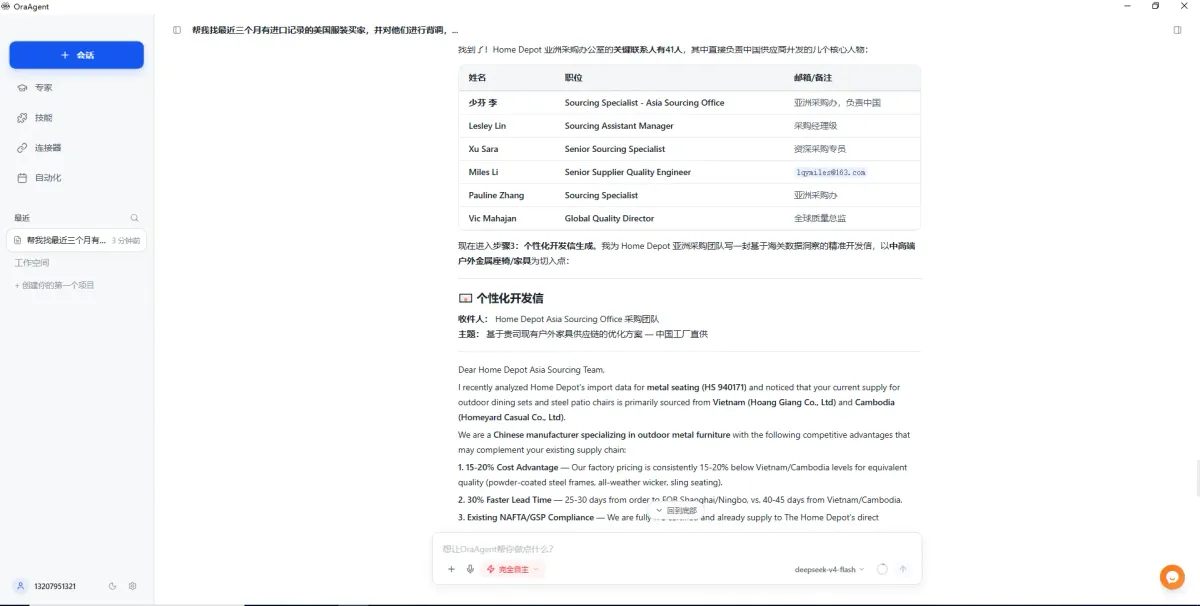Viewport: 1200px width, 606px height.
Task: Click the 回到底部 back-to-bottom button
Action: pos(677,510)
